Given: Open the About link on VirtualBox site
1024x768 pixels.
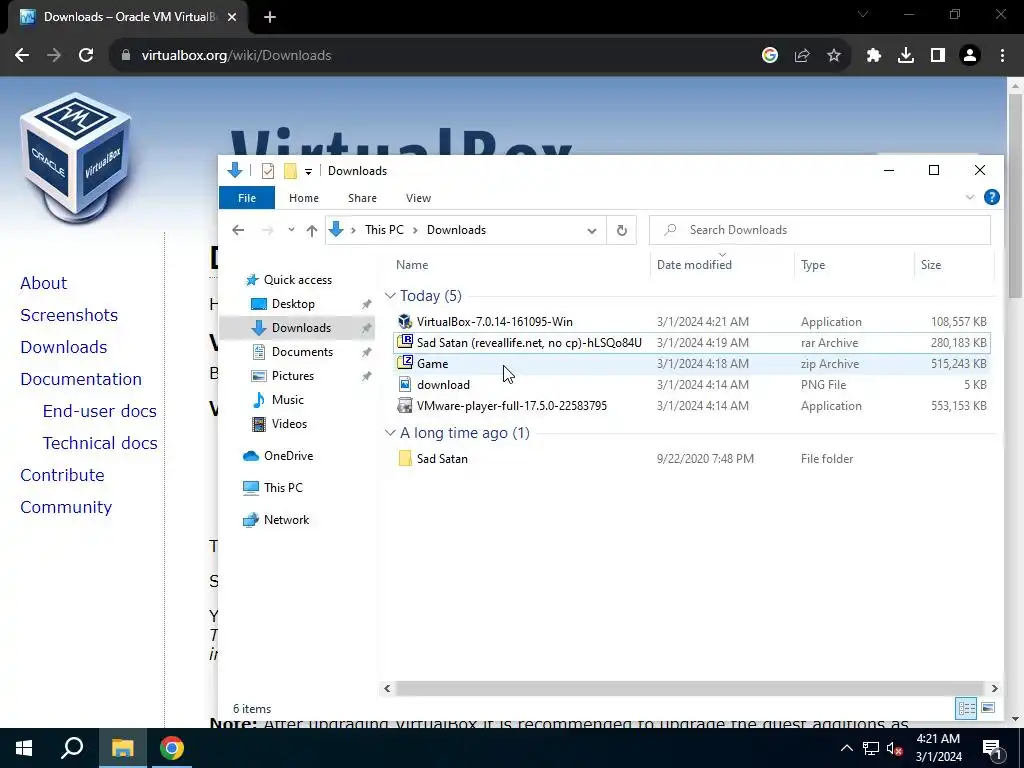Looking at the screenshot, I should click(43, 283).
